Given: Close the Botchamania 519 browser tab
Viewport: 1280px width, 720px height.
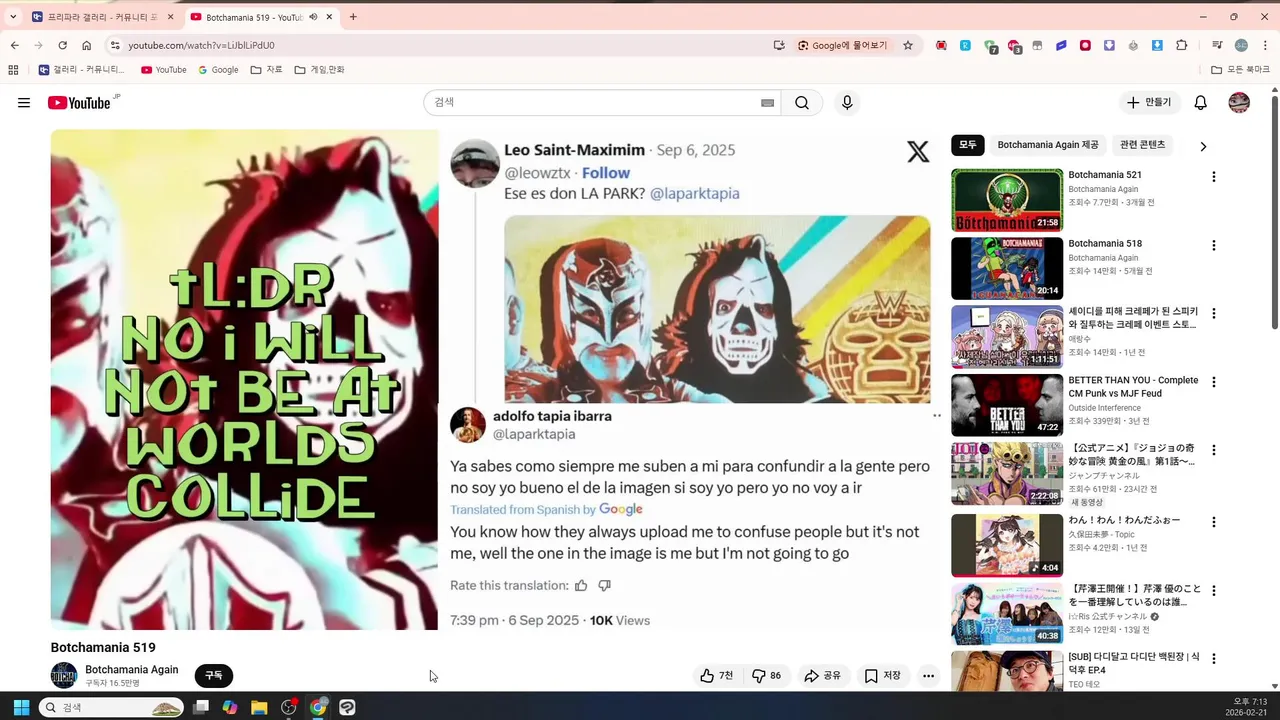Looking at the screenshot, I should point(329,17).
